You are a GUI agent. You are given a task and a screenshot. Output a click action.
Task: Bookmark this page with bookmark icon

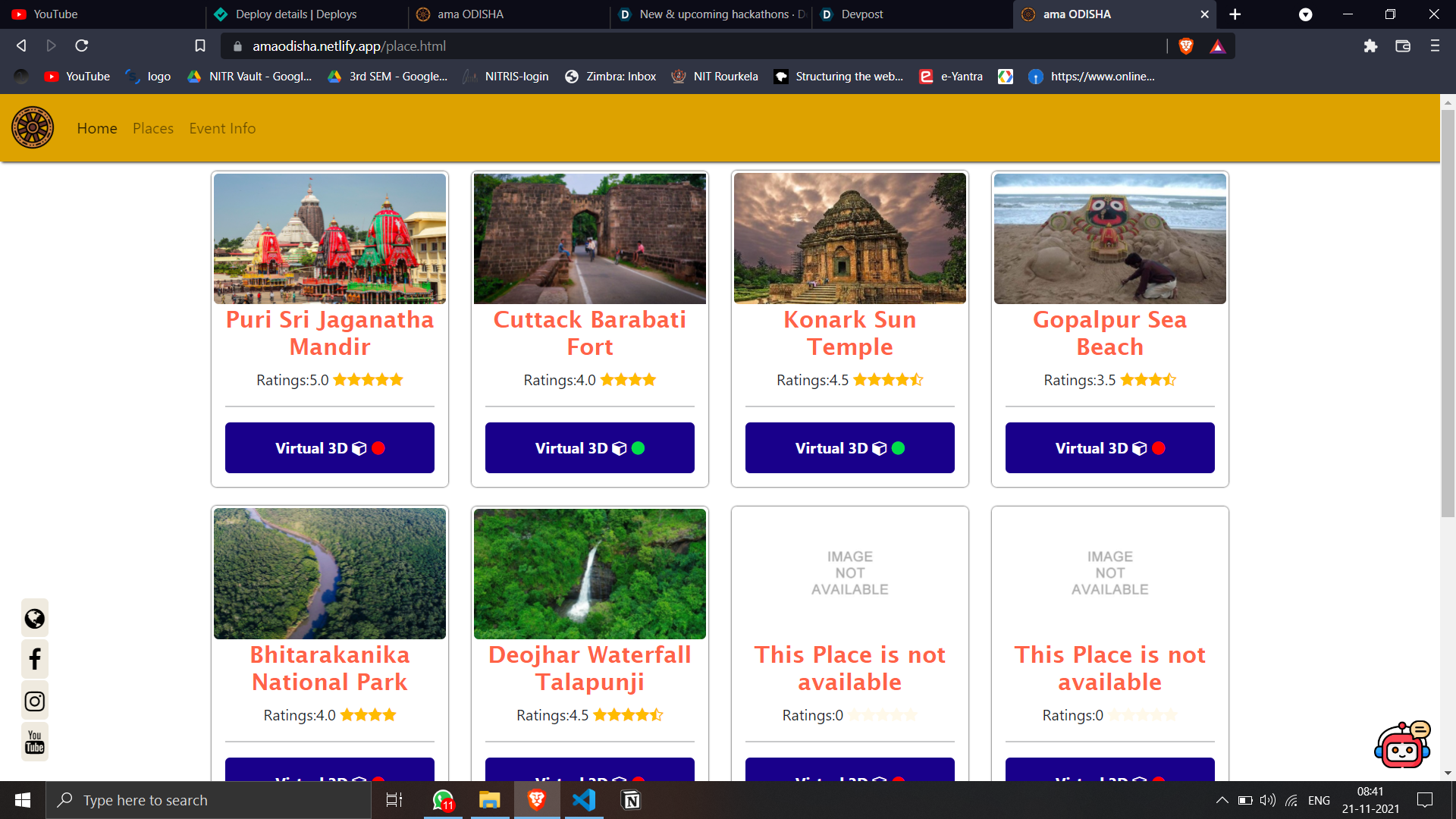click(200, 46)
